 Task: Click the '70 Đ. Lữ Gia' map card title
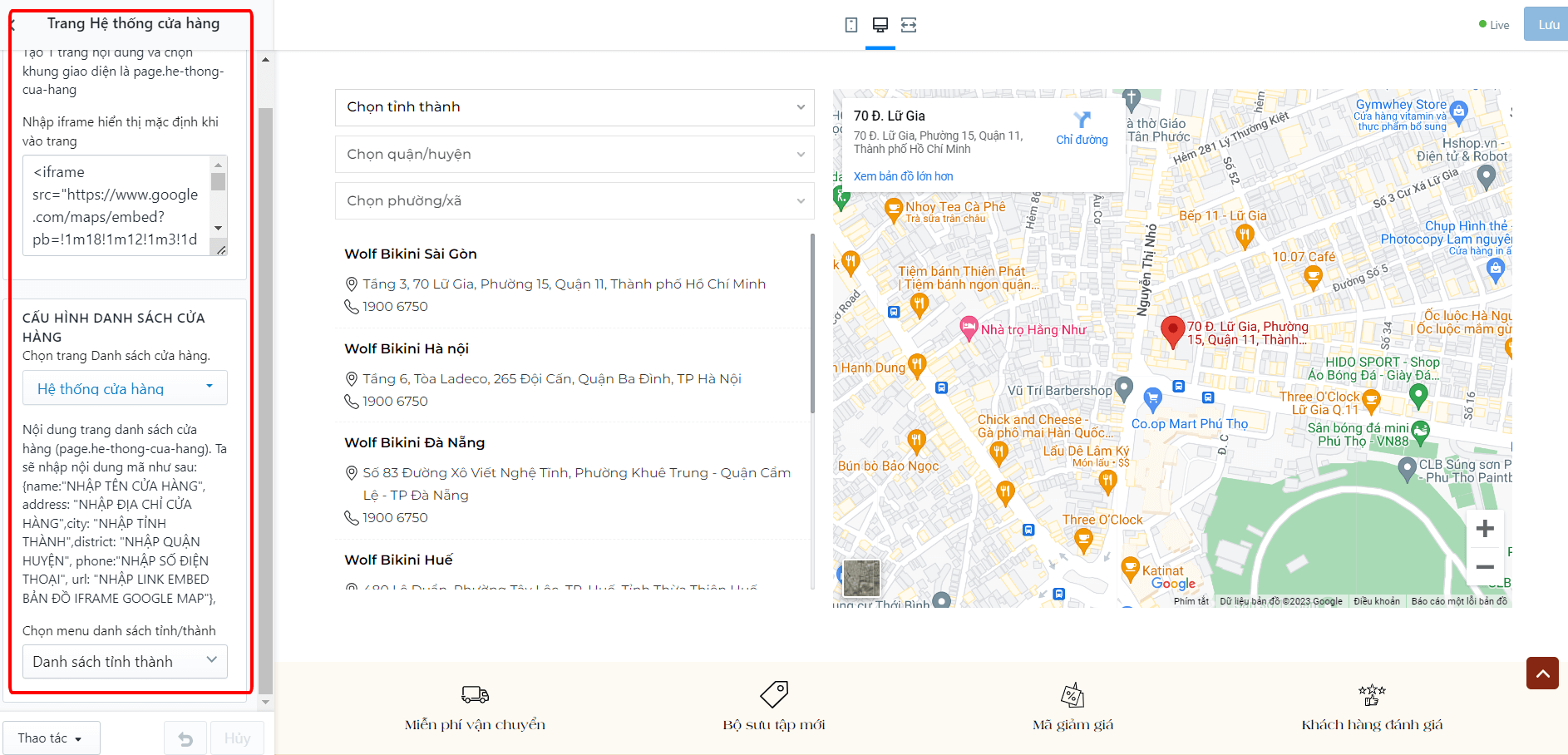pyautogui.click(x=889, y=116)
